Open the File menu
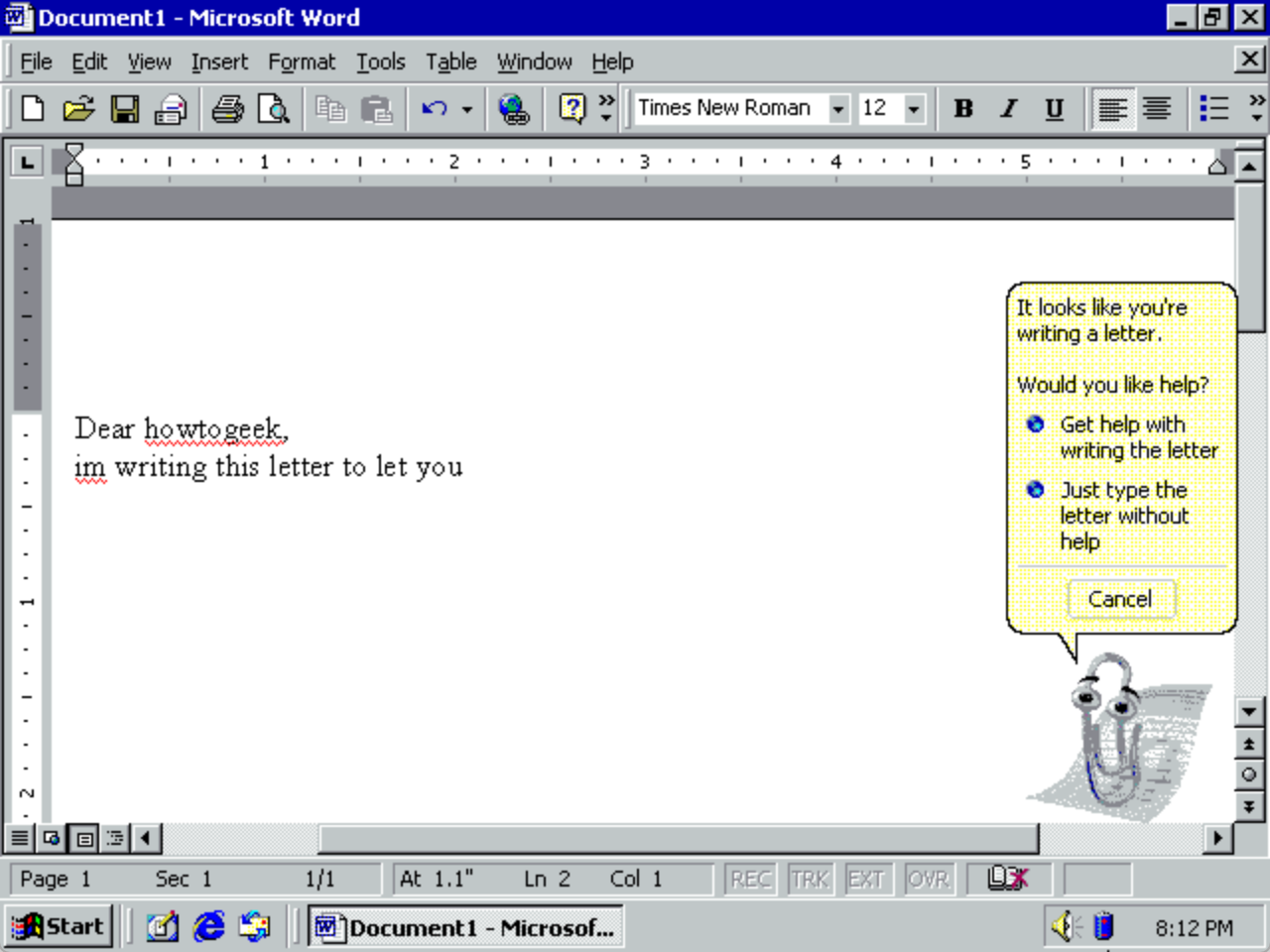1270x952 pixels. 36,61
